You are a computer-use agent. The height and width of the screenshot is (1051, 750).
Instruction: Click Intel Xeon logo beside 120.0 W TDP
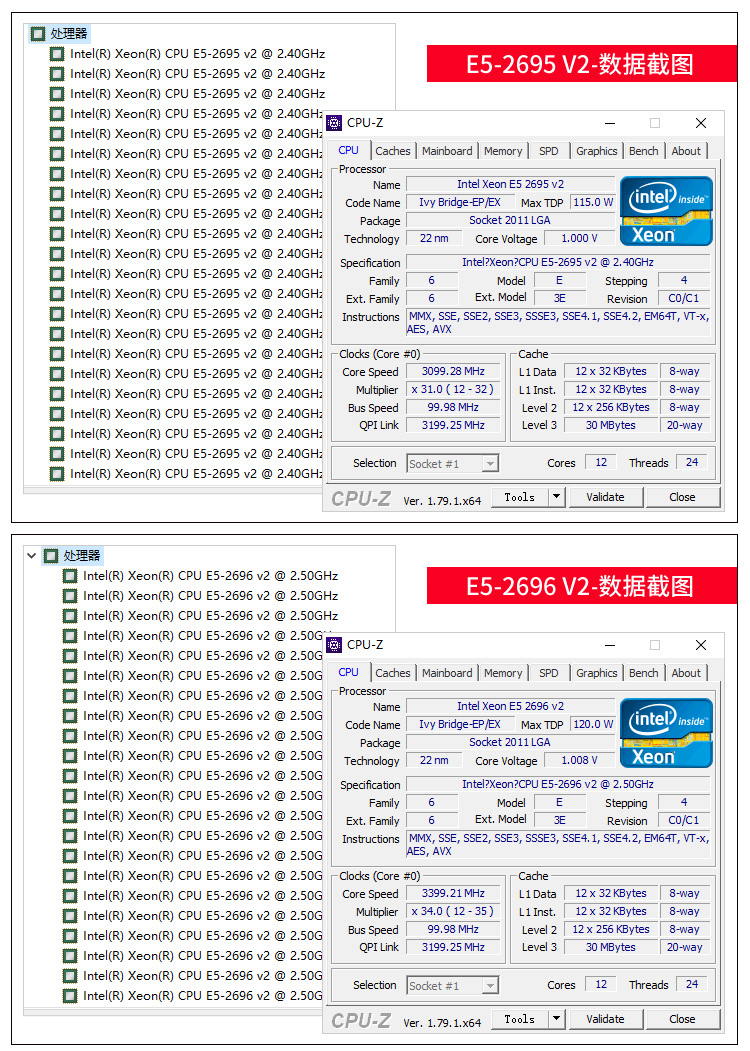(666, 733)
